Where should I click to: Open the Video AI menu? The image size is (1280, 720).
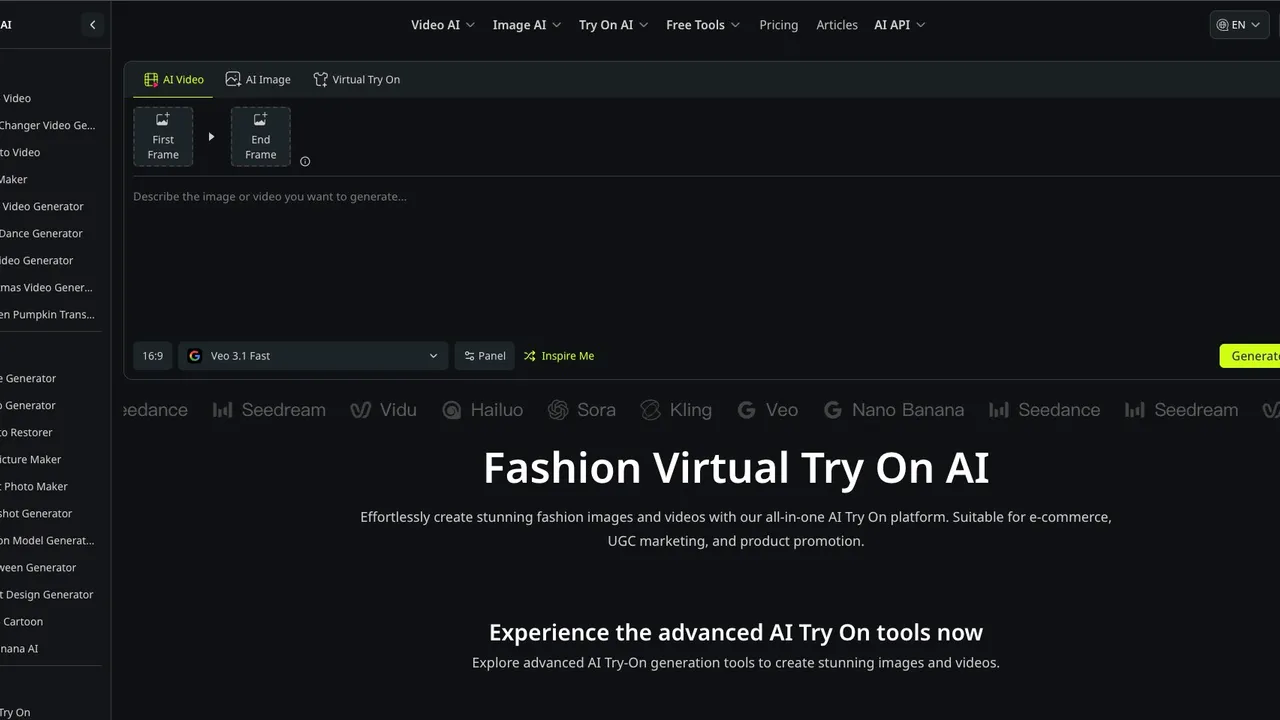pyautogui.click(x=443, y=25)
